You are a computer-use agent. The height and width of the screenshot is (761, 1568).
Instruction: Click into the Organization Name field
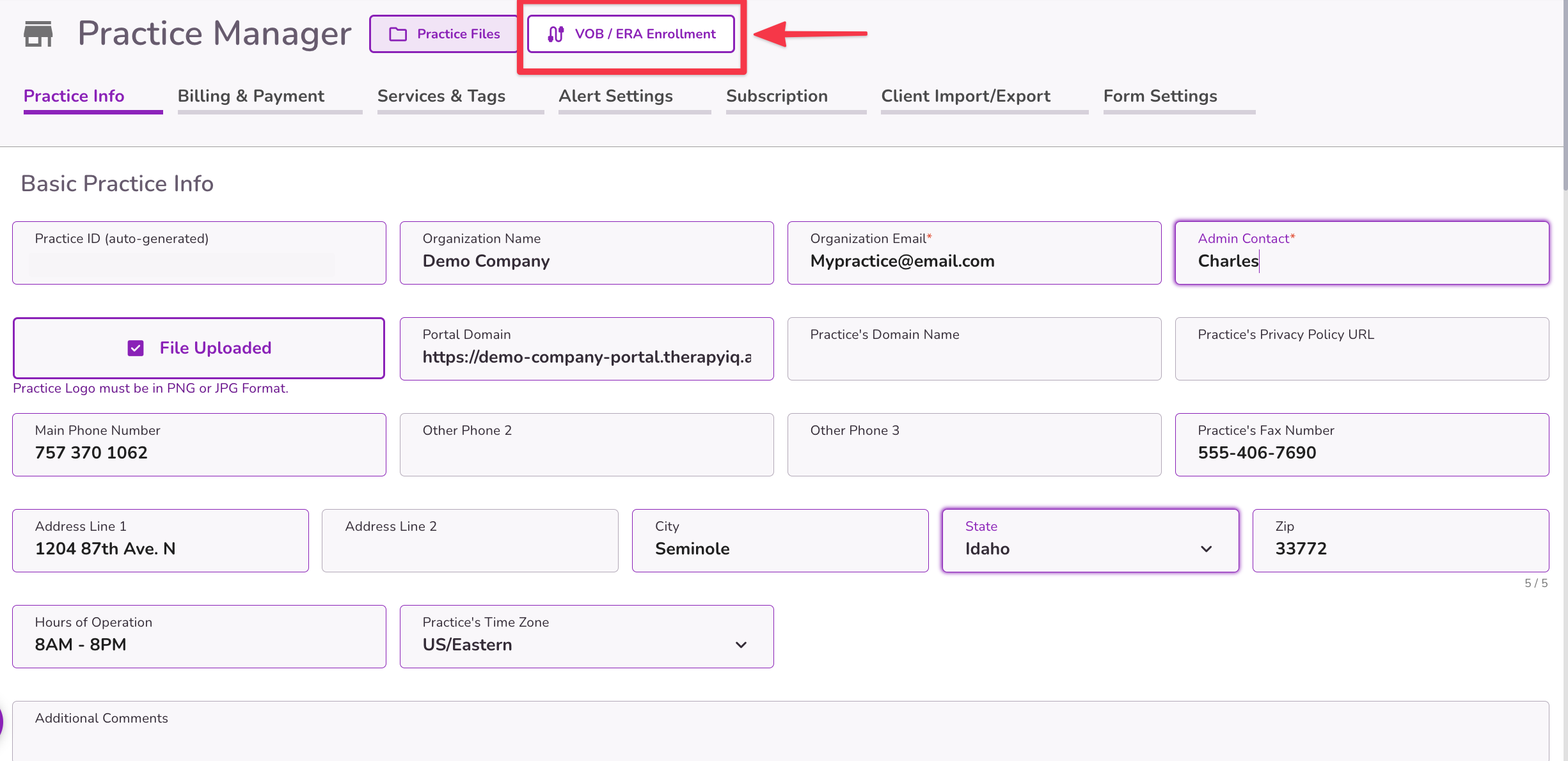(586, 261)
